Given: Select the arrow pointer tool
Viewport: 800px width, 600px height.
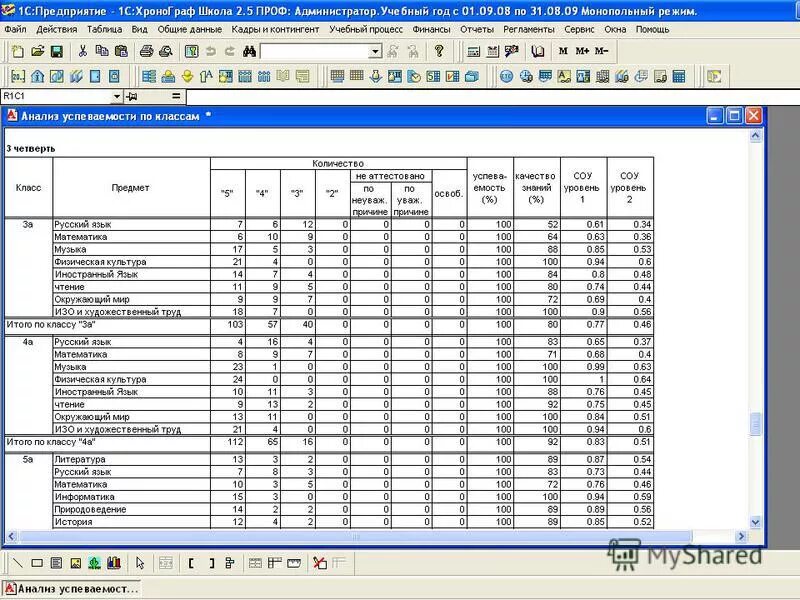Looking at the screenshot, I should coord(140,563).
